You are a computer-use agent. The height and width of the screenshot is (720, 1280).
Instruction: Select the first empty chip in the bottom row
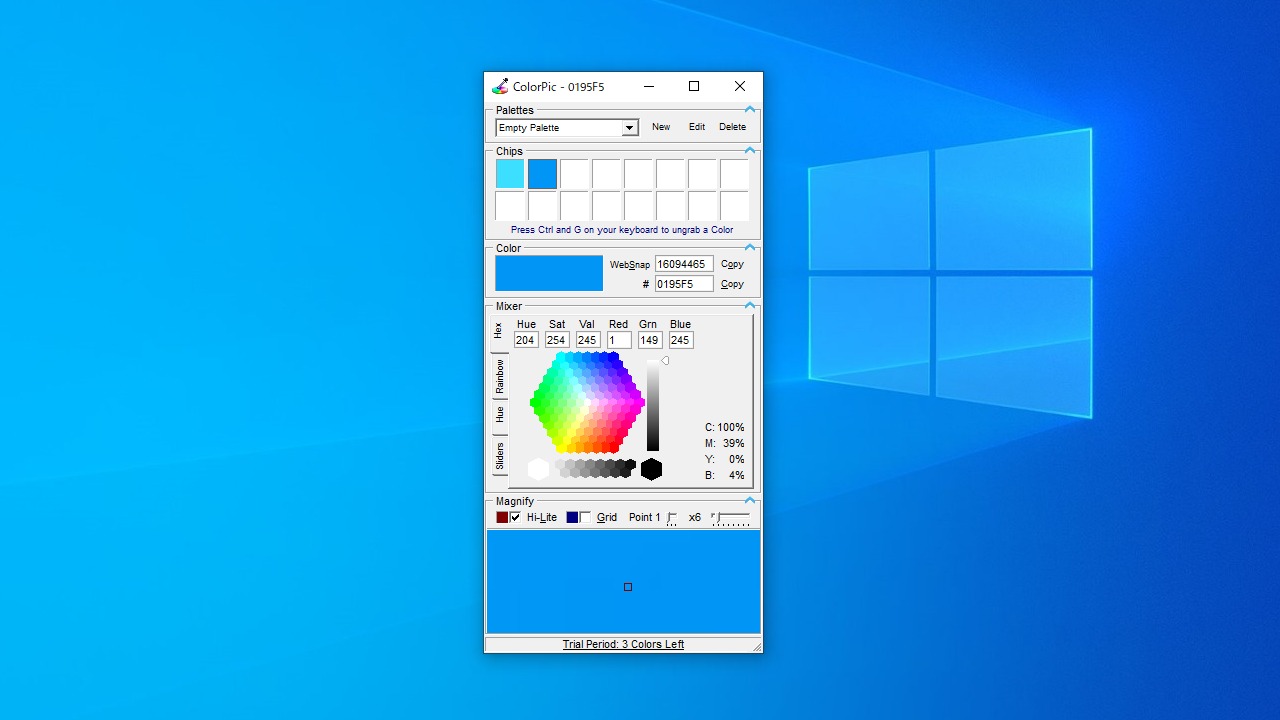510,206
